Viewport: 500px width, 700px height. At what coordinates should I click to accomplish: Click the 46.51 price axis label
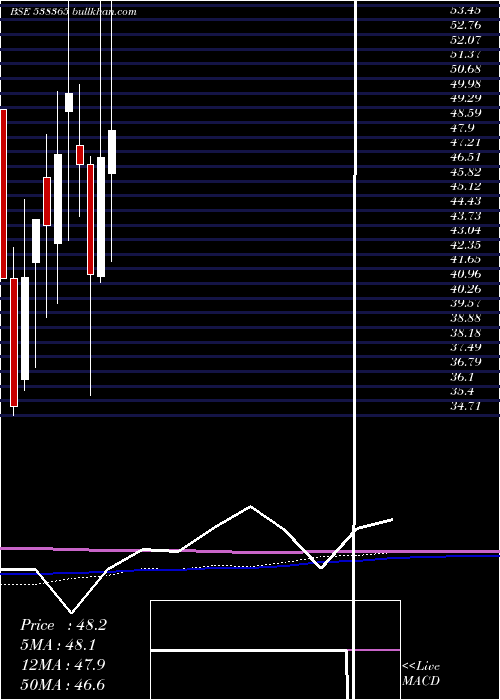pos(465,157)
